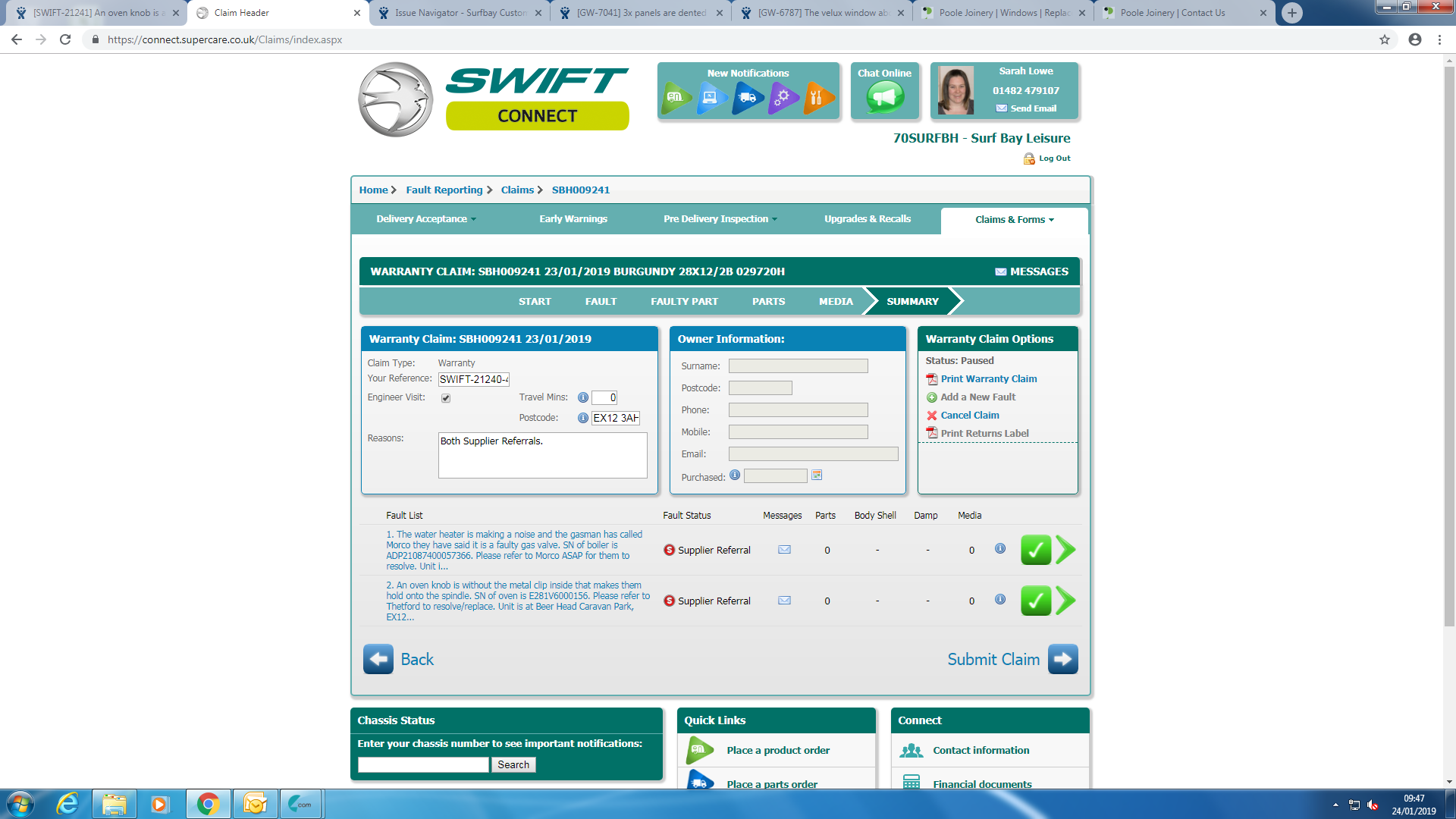Click the green tick for the oven knob fault
The image size is (1456, 819).
tap(1035, 601)
